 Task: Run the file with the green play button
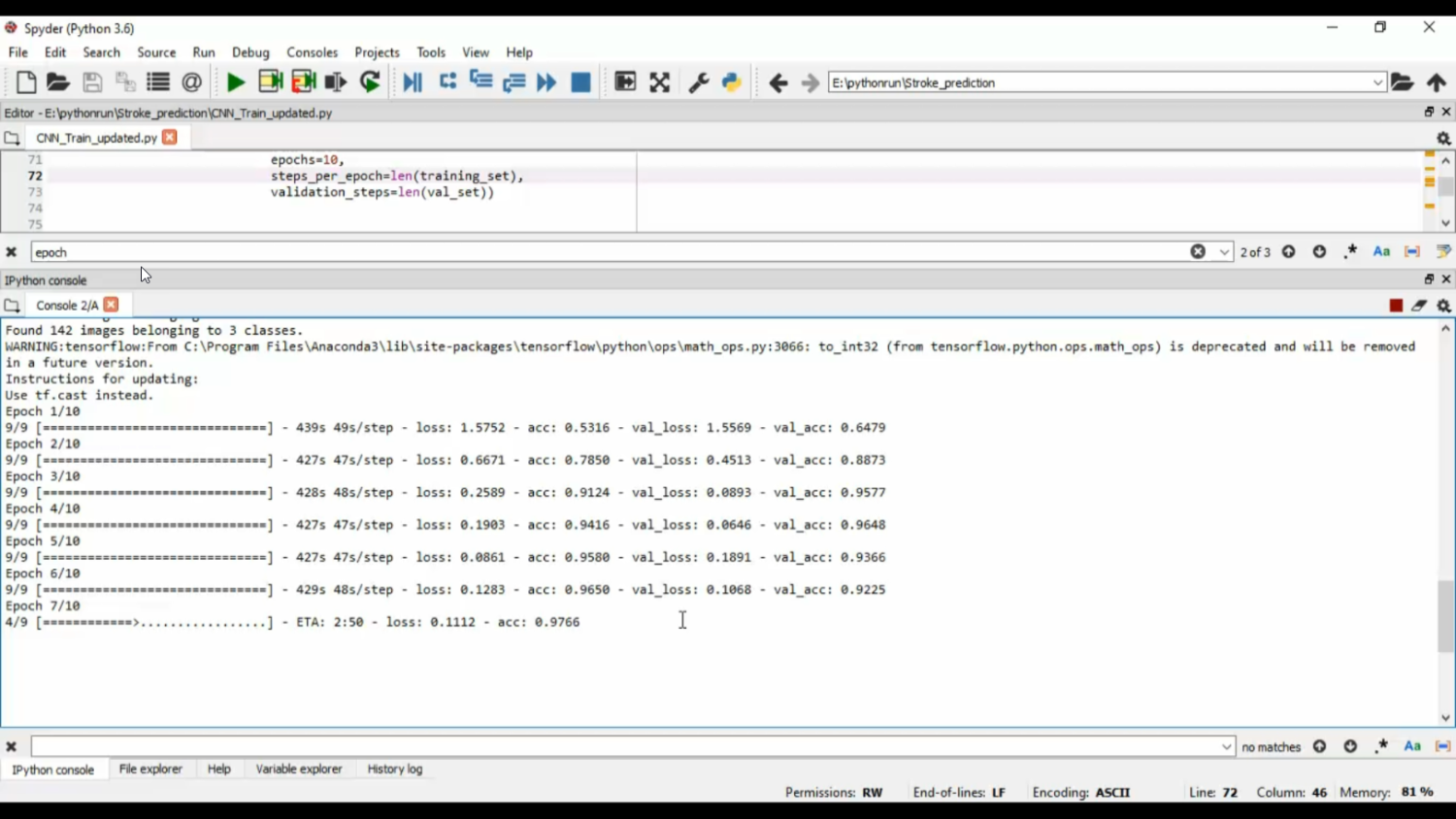(x=235, y=82)
